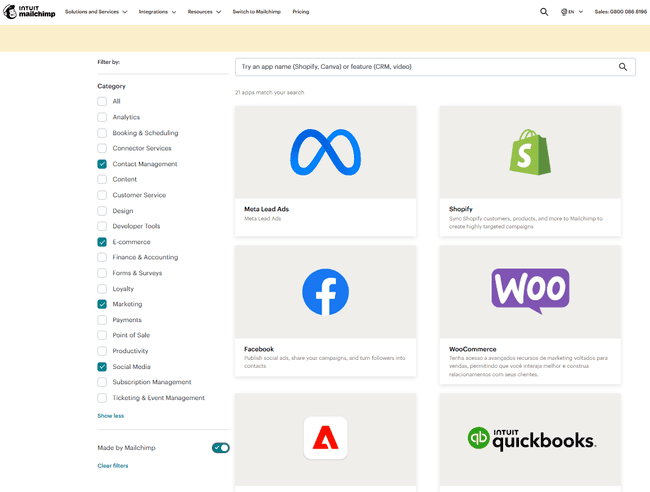Check Subscription Management box
The height and width of the screenshot is (492, 650).
(x=102, y=382)
